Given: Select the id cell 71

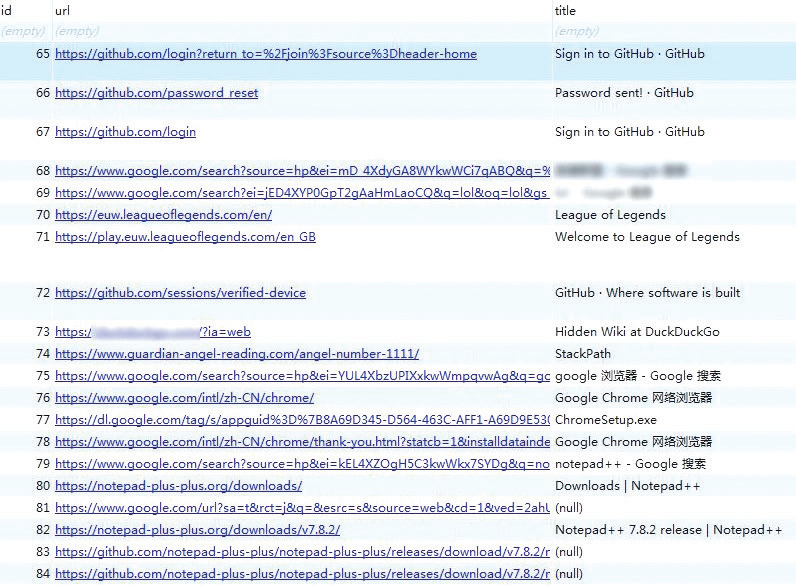Looking at the screenshot, I should (x=43, y=237).
